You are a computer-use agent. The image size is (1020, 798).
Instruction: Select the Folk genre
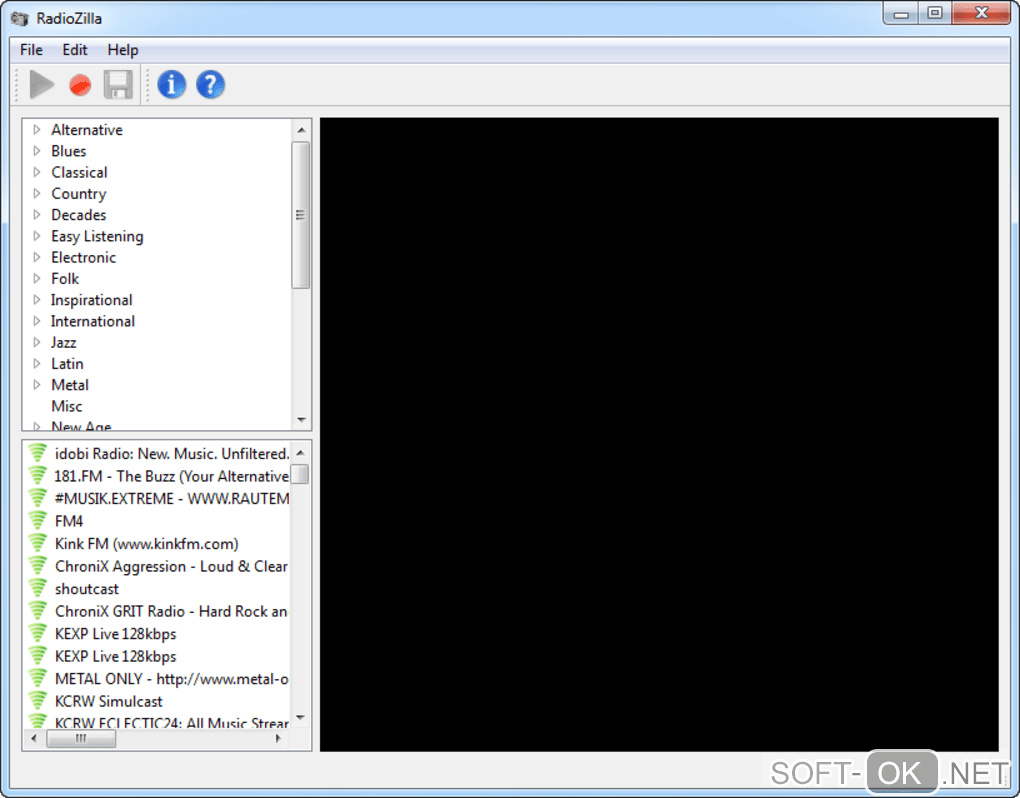65,278
